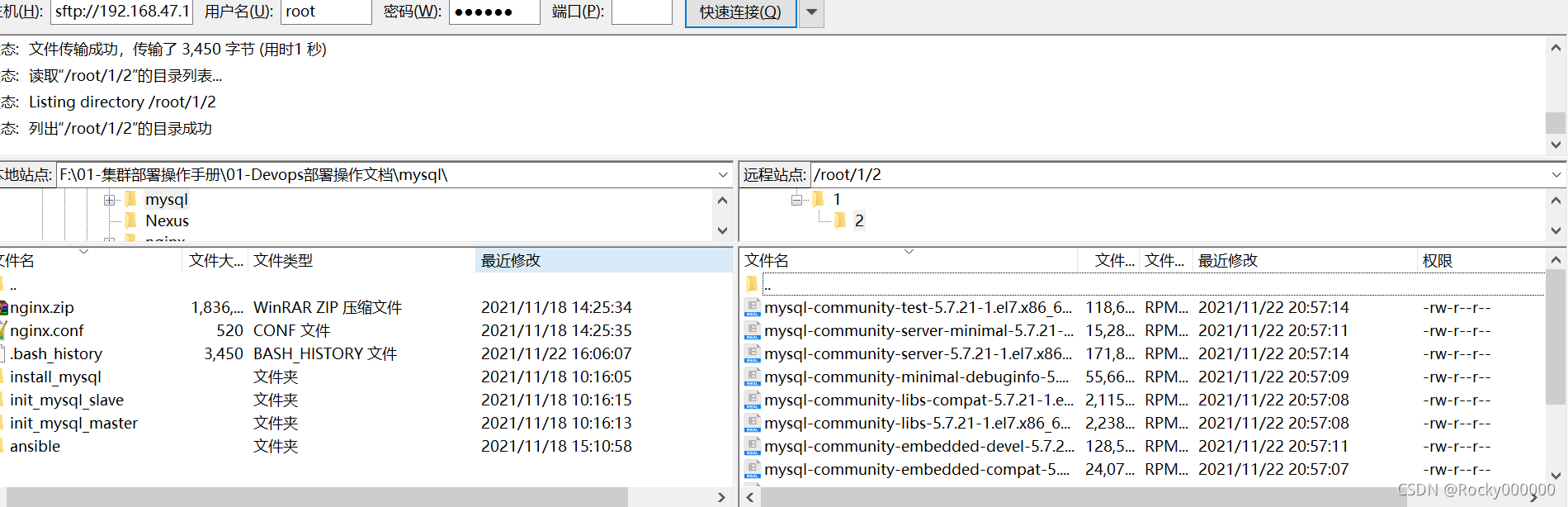
Task: Sort remote files by filename column header
Action: pyautogui.click(x=908, y=261)
